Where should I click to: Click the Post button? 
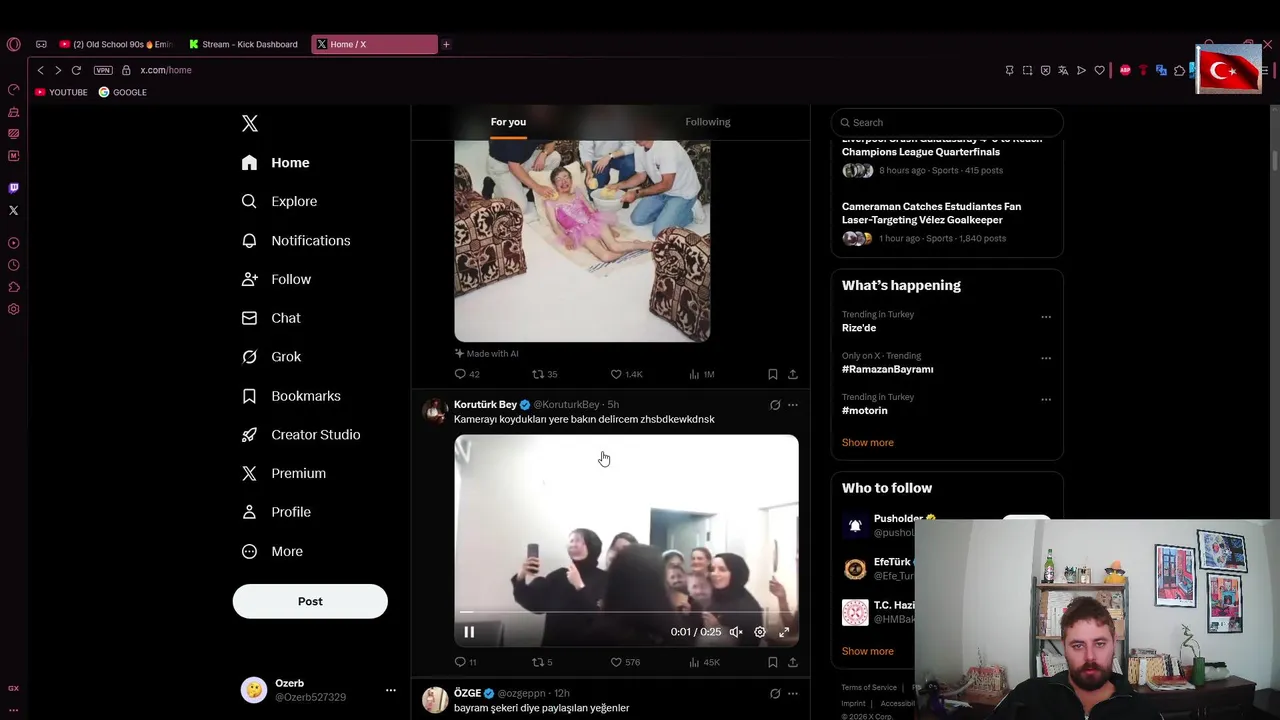point(310,601)
